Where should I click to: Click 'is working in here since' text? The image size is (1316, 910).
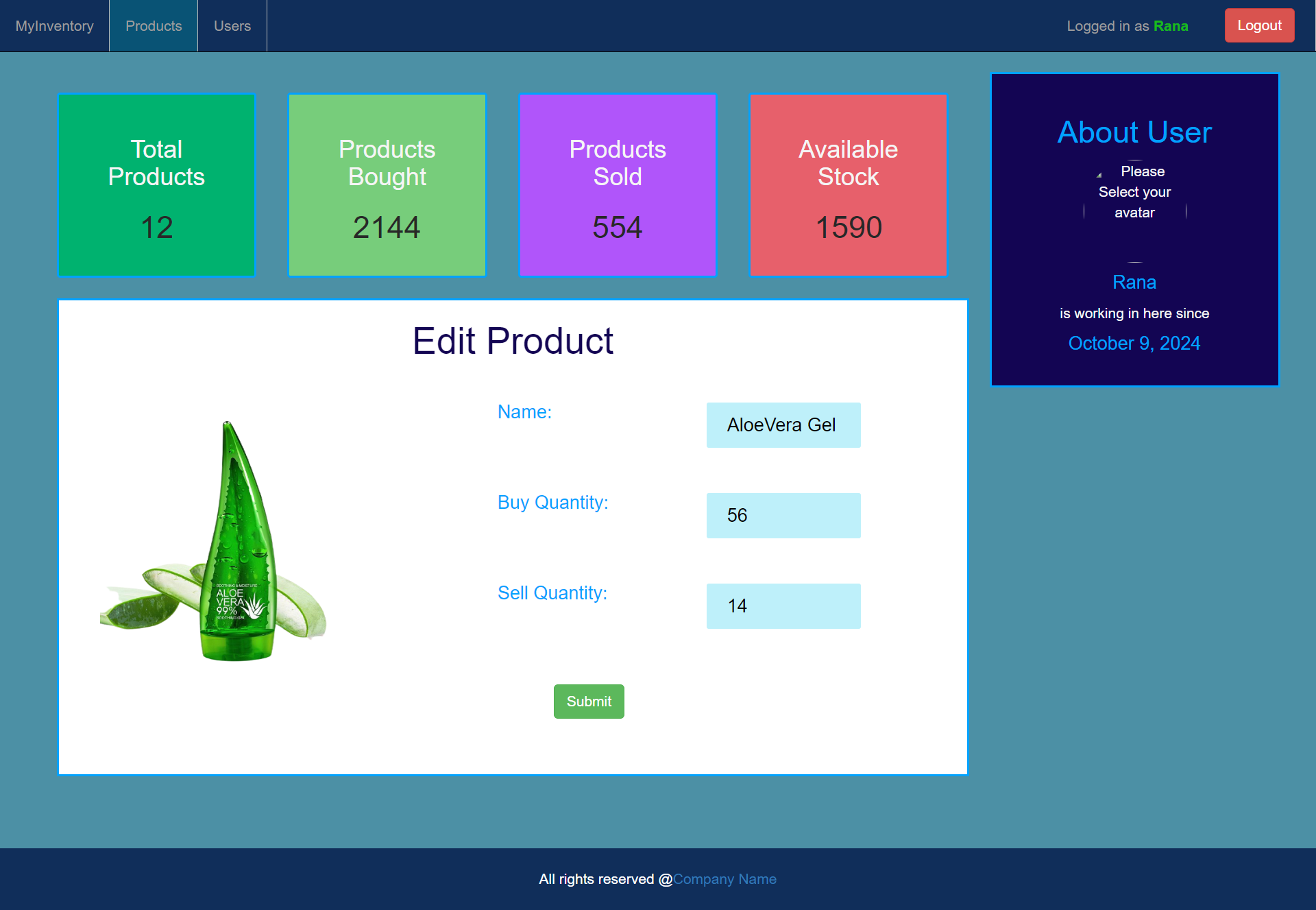coord(1134,313)
